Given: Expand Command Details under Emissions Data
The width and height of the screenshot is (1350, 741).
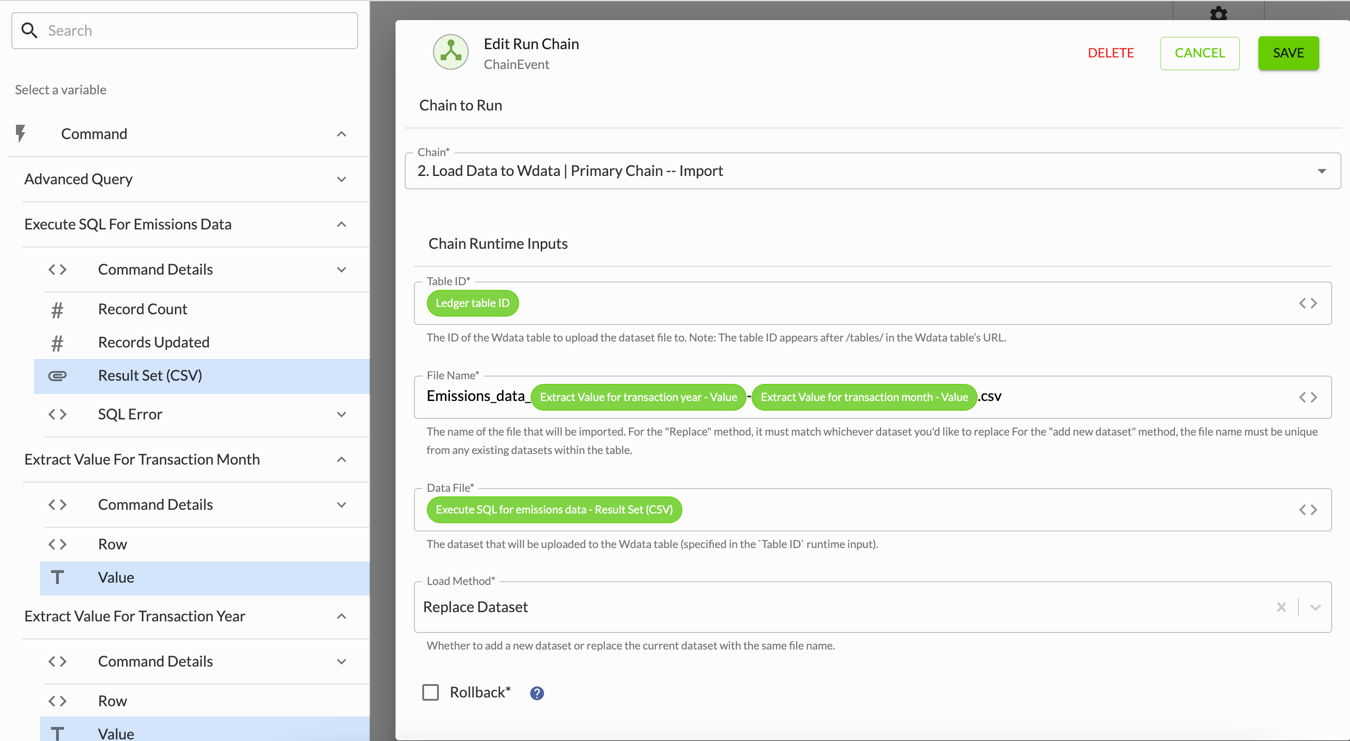Looking at the screenshot, I should [341, 270].
